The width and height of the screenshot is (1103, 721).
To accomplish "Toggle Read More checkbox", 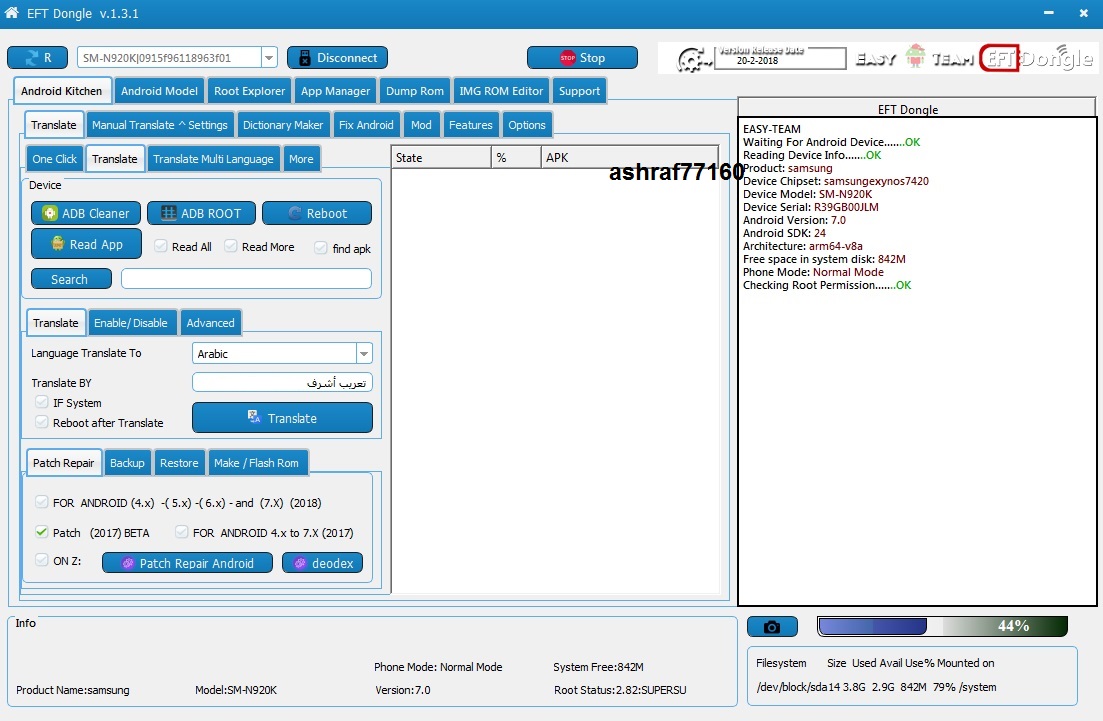I will coord(231,246).
